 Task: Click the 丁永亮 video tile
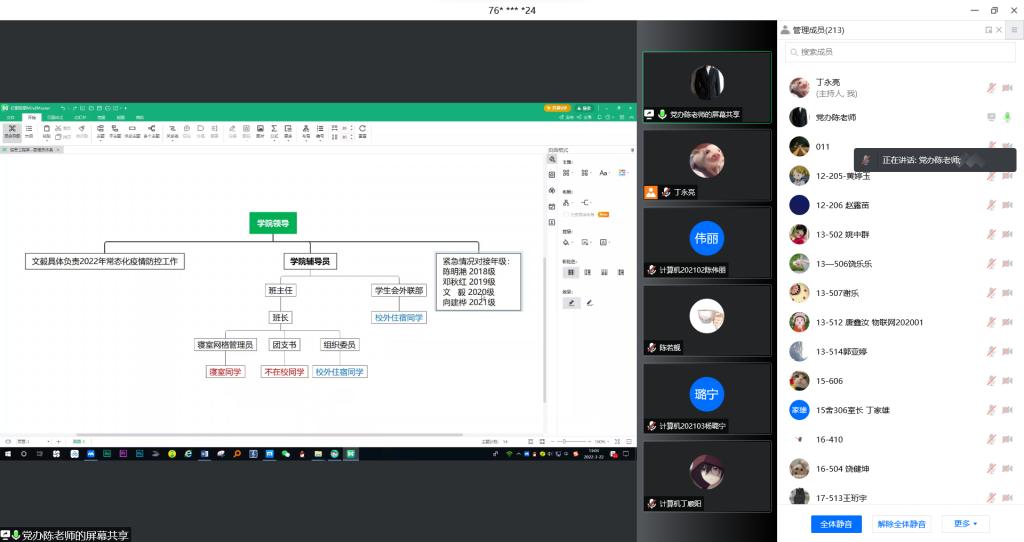pyautogui.click(x=706, y=165)
